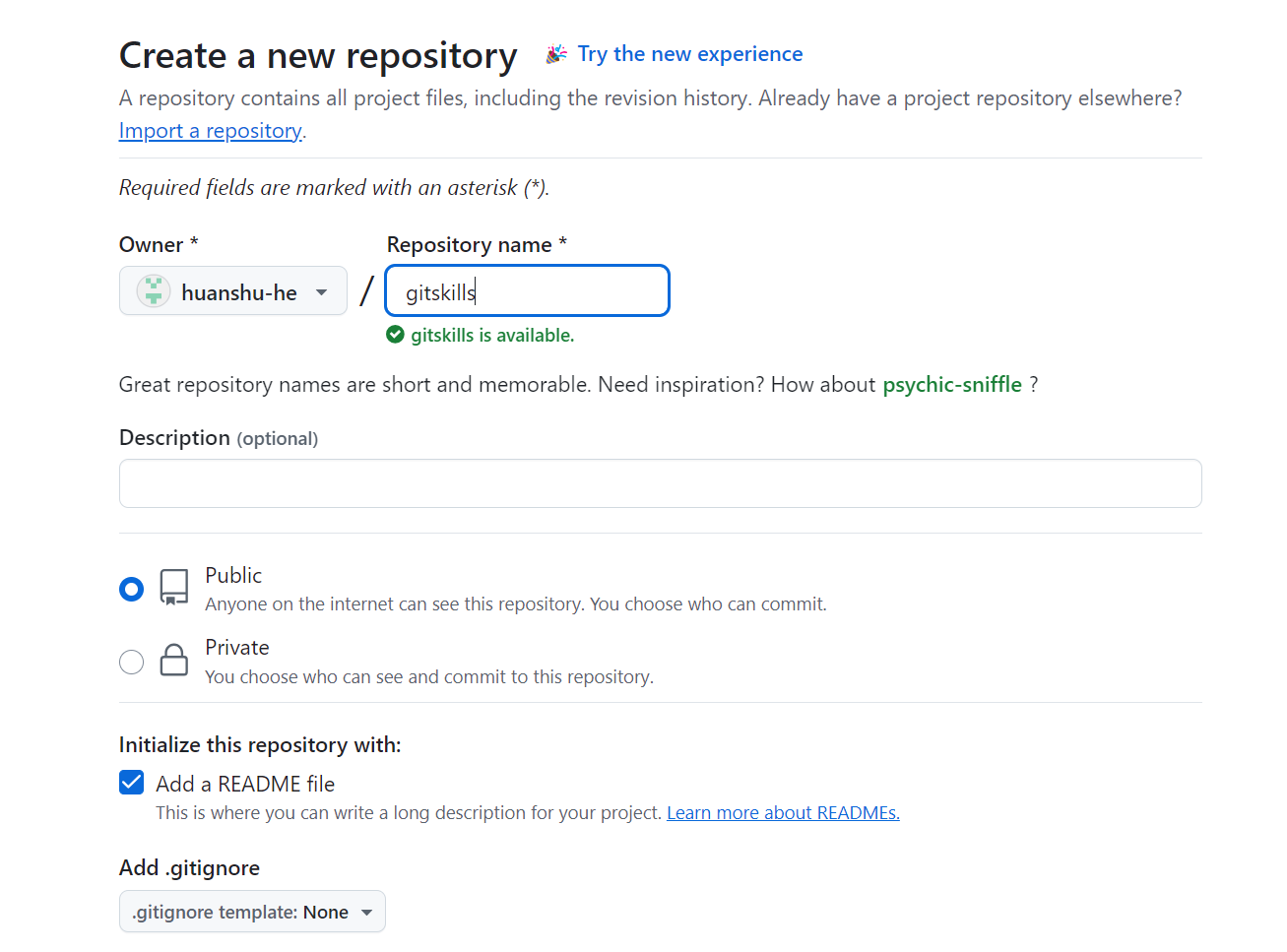Click the Public option label text
1287x952 pixels.
pyautogui.click(x=233, y=575)
